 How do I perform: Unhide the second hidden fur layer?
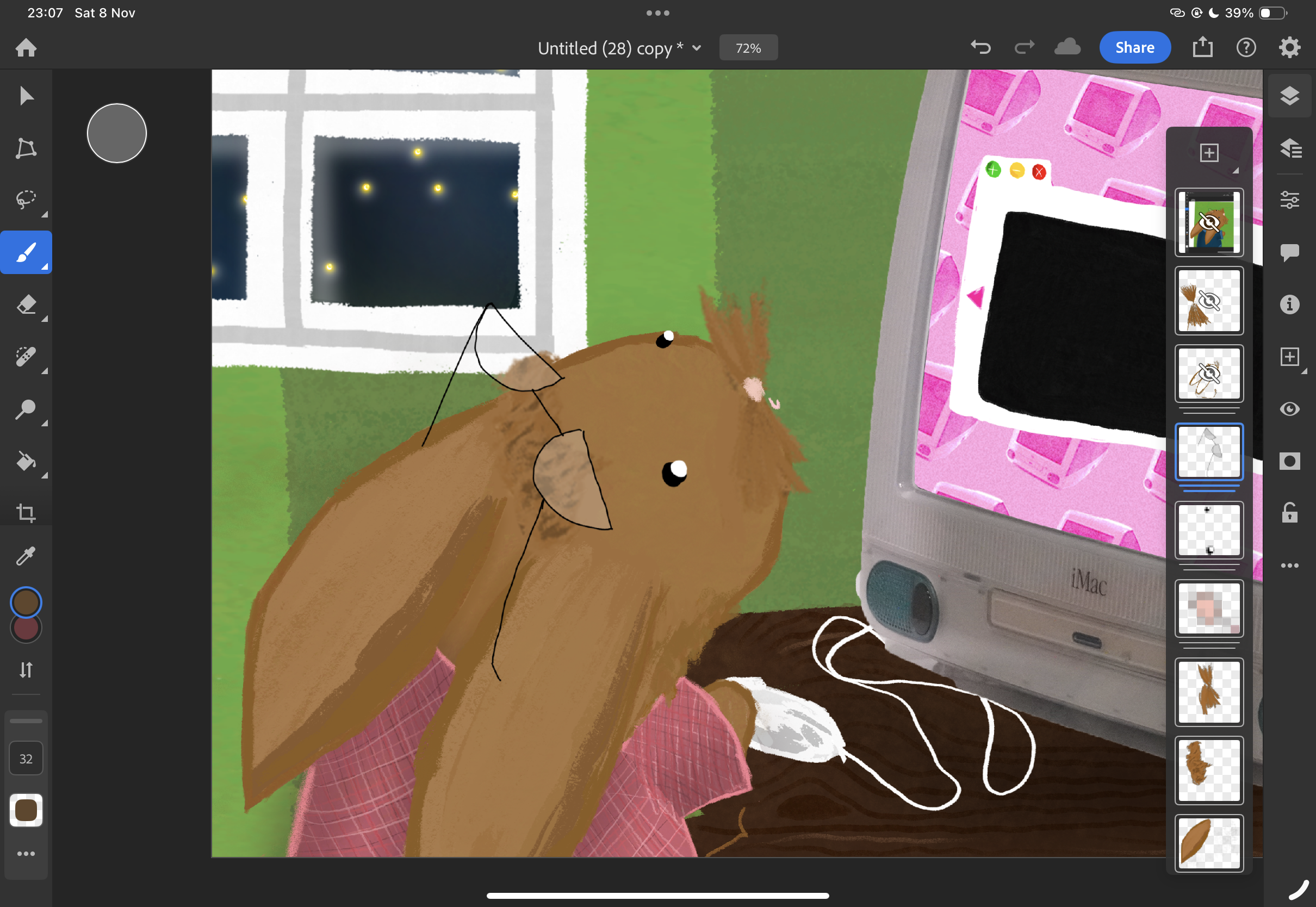(1209, 301)
